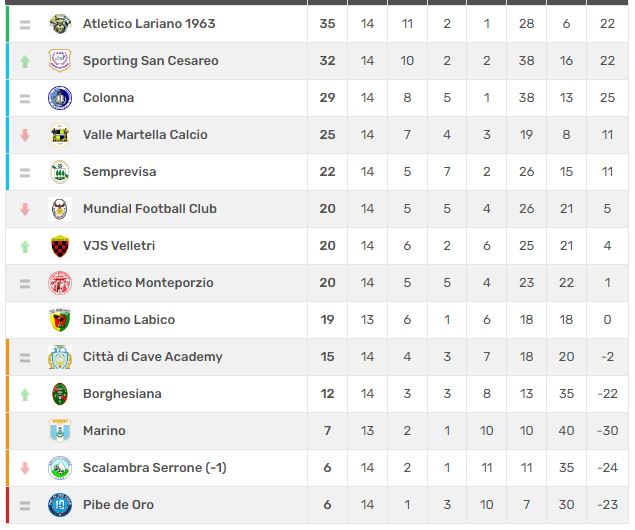Click the Atletico Lariano 1963 club crest
Screen dimensions: 635x530
tap(60, 24)
